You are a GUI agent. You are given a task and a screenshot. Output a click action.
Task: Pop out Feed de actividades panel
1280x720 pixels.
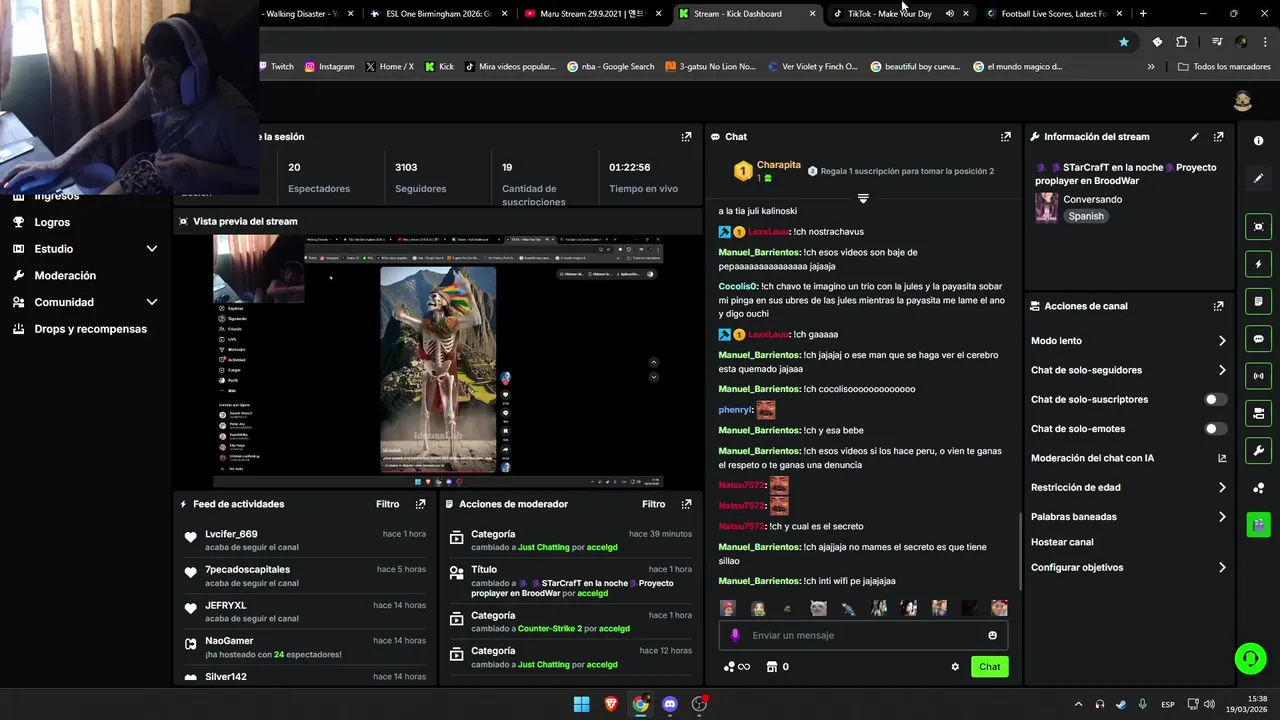(420, 504)
